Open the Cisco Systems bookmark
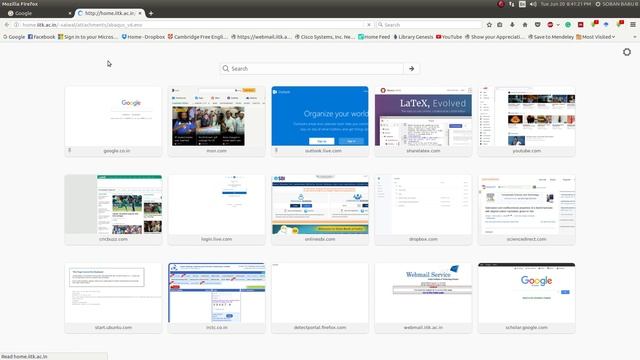 pyautogui.click(x=325, y=37)
